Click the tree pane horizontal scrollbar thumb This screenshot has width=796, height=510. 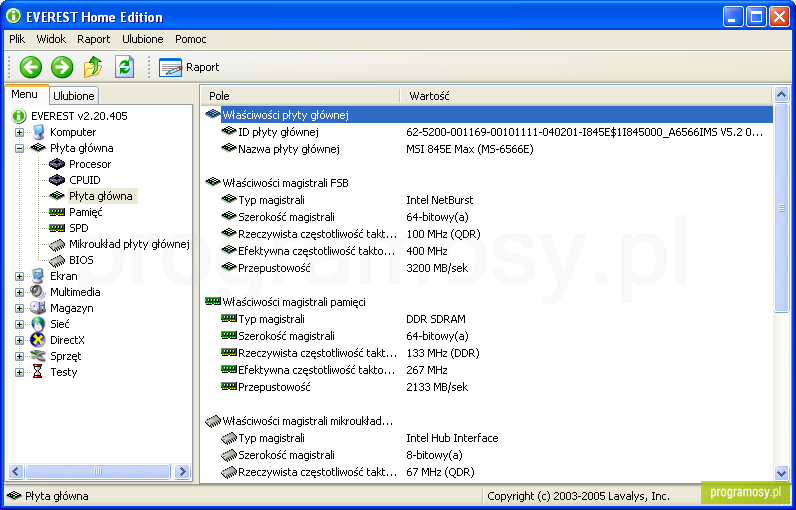(98, 471)
